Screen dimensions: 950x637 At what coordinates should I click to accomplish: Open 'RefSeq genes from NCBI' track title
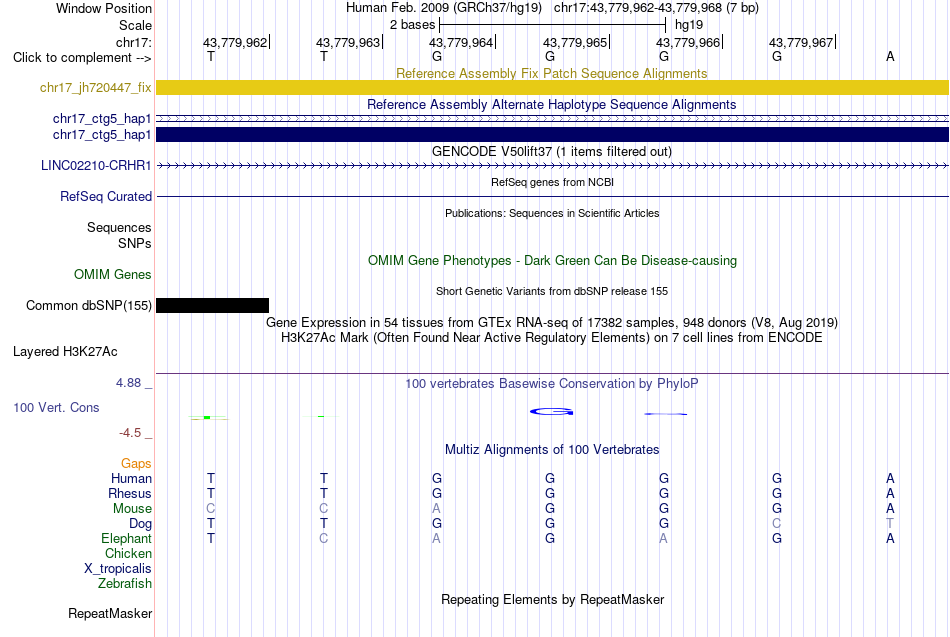[x=553, y=182]
